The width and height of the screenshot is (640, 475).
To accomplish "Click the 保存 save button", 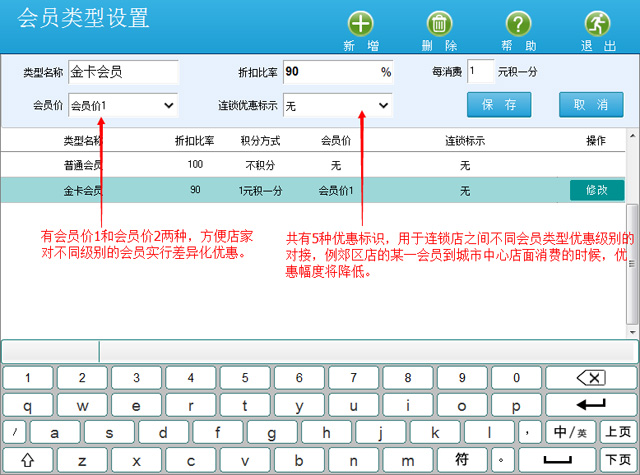I will click(498, 105).
